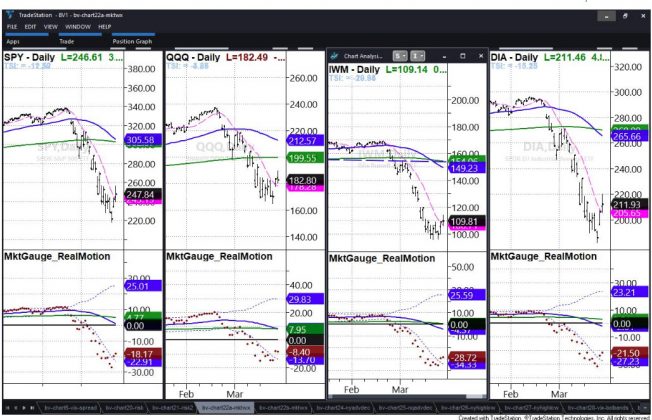Click the Chart Analysis window icon
The height and width of the screenshot is (420, 652).
[334, 56]
